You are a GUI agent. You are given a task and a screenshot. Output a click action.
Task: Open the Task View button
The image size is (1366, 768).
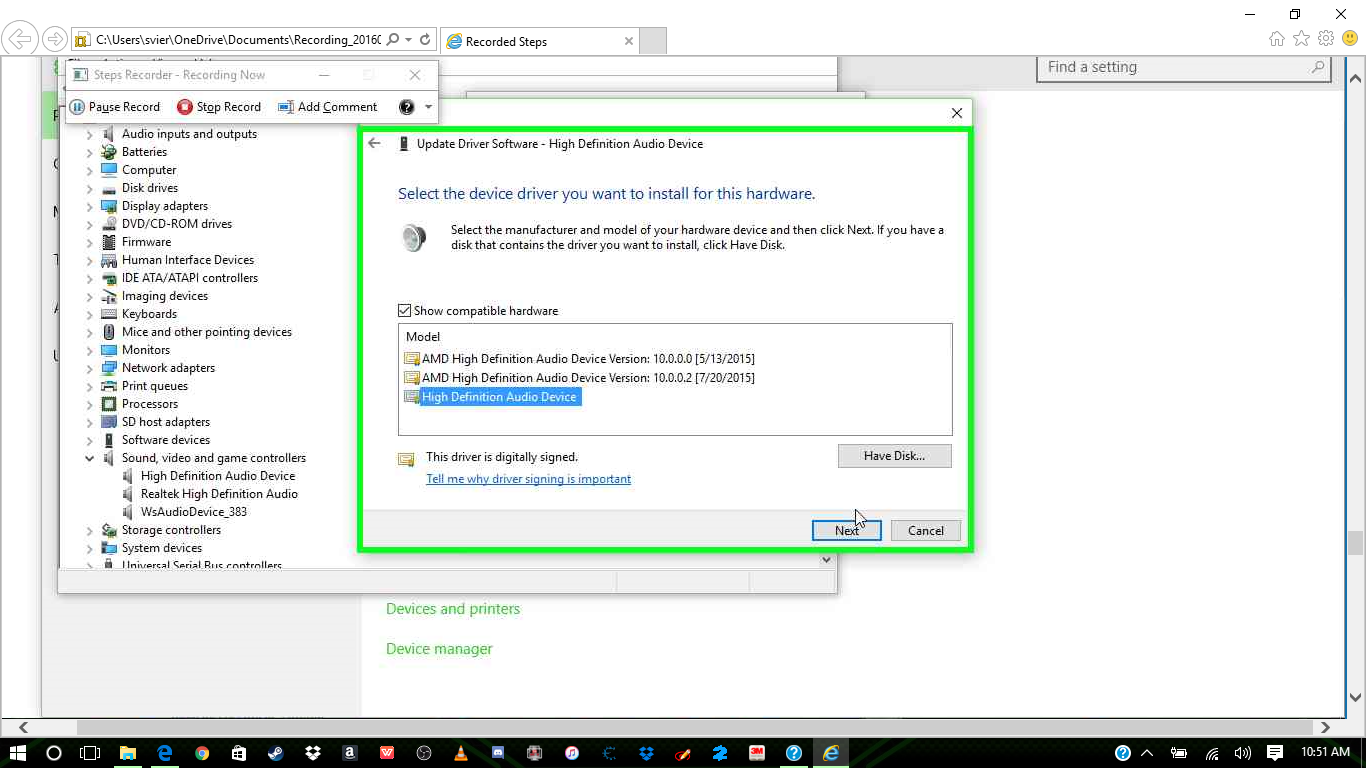click(91, 753)
